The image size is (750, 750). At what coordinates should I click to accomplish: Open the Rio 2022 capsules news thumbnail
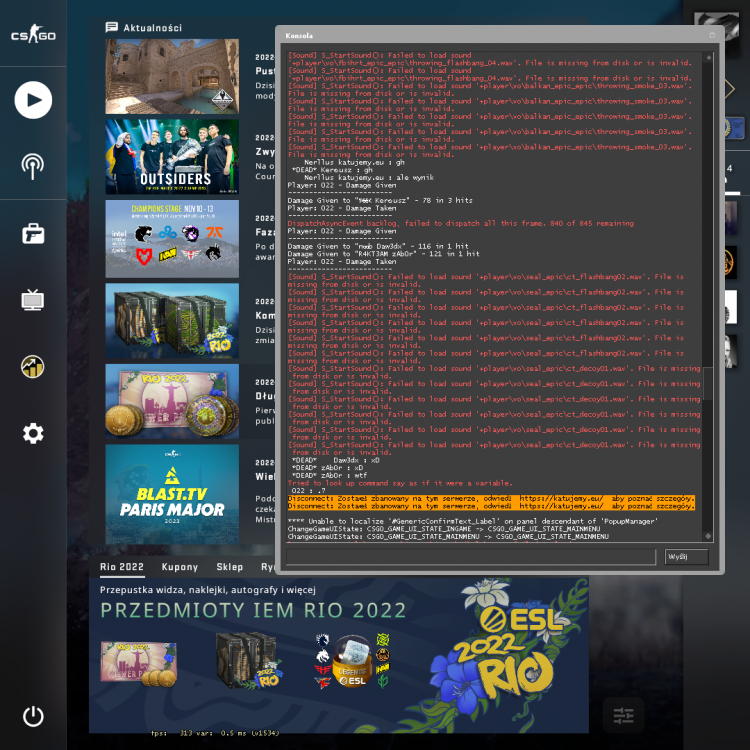(172, 321)
